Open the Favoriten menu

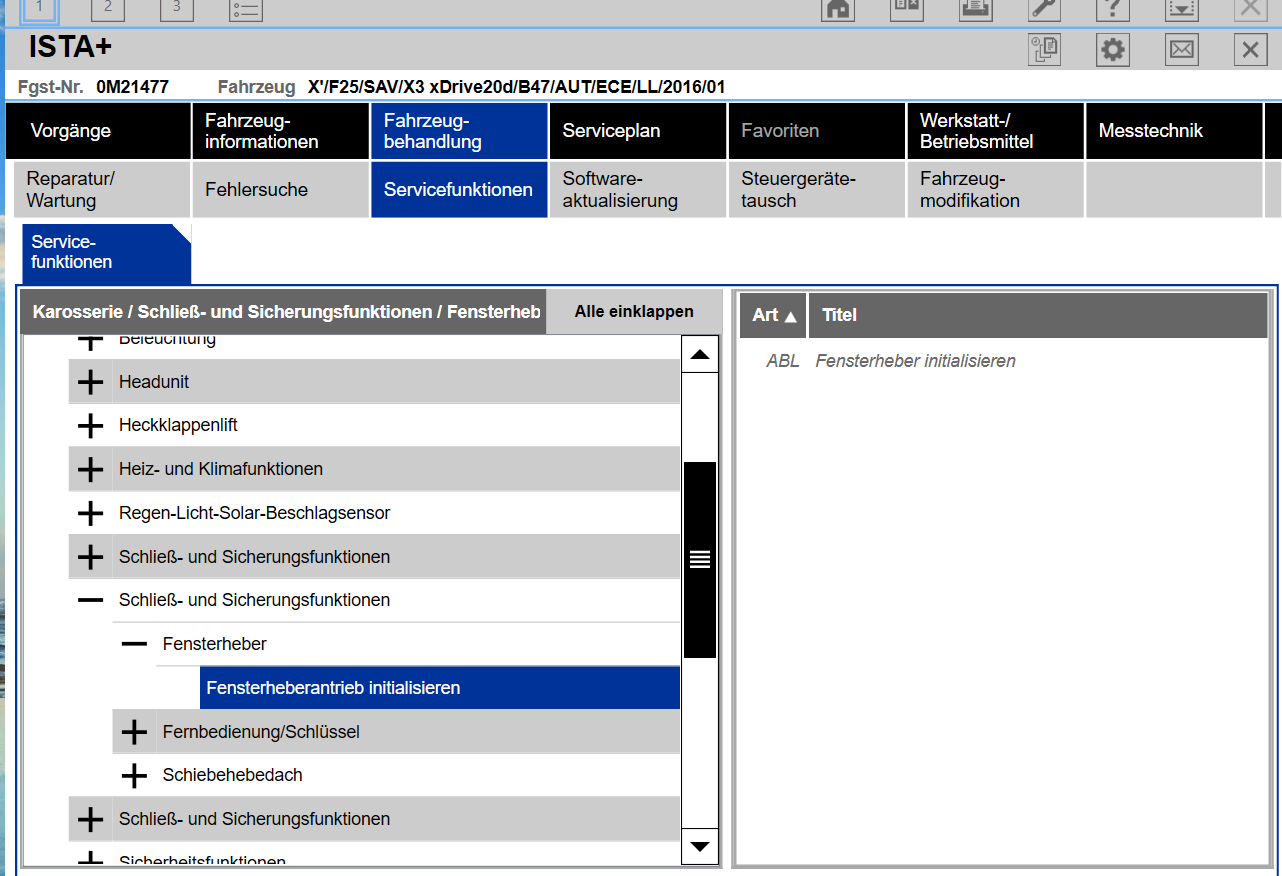pyautogui.click(x=816, y=131)
